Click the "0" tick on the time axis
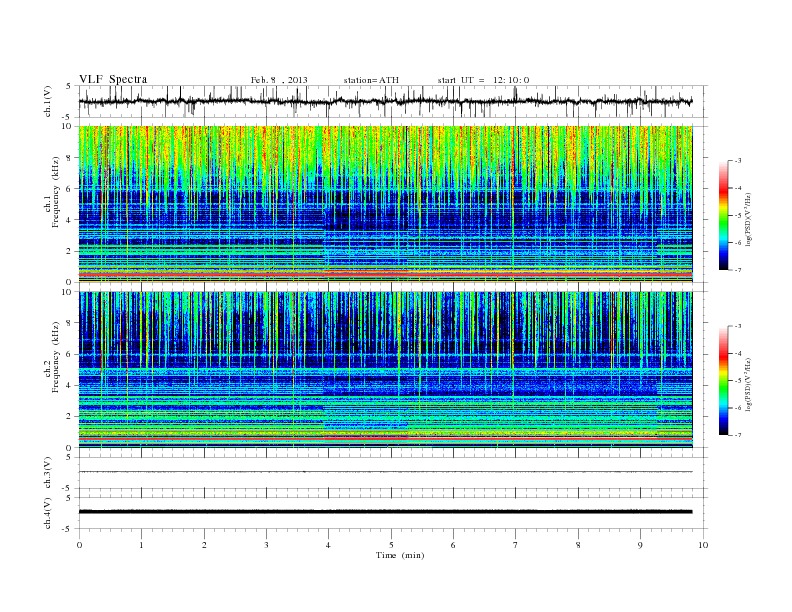This screenshot has width=792, height=612. coord(79,545)
